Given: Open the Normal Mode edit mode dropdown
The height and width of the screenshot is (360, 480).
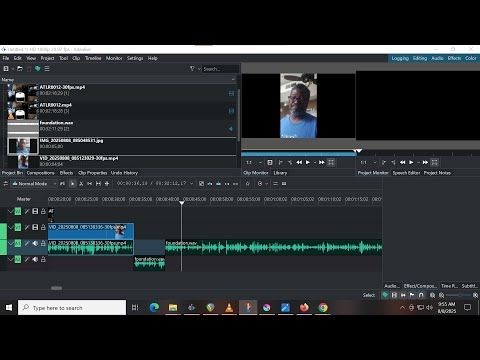Looking at the screenshot, I should point(34,184).
